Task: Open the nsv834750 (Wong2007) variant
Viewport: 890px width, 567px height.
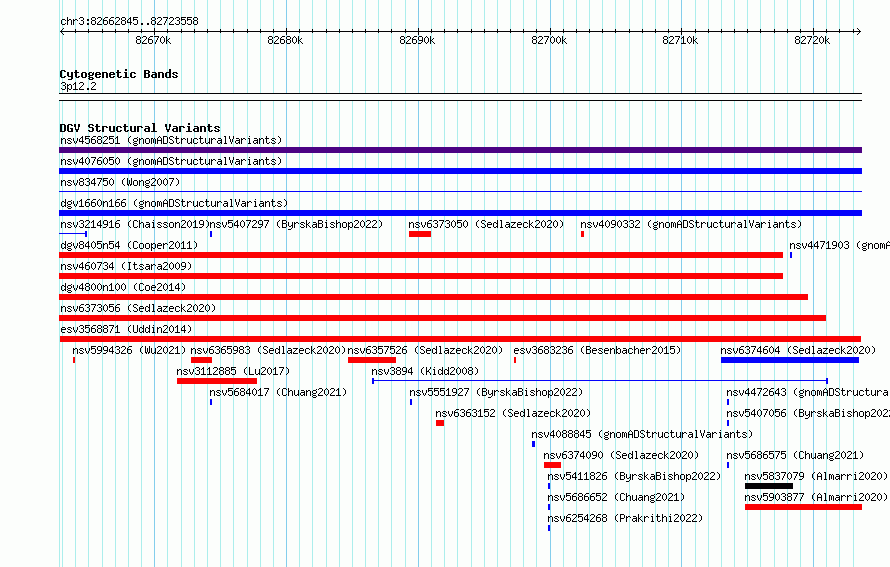Action: click(x=120, y=182)
